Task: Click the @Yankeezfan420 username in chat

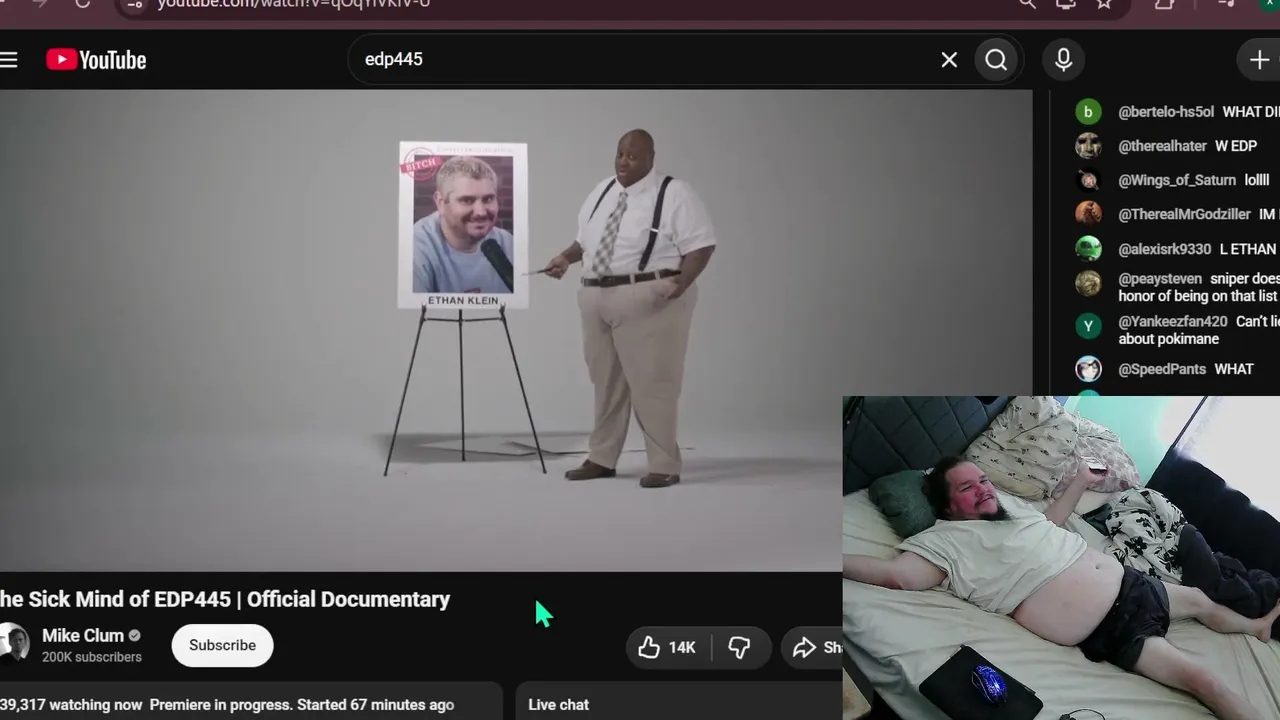Action: coord(1173,322)
